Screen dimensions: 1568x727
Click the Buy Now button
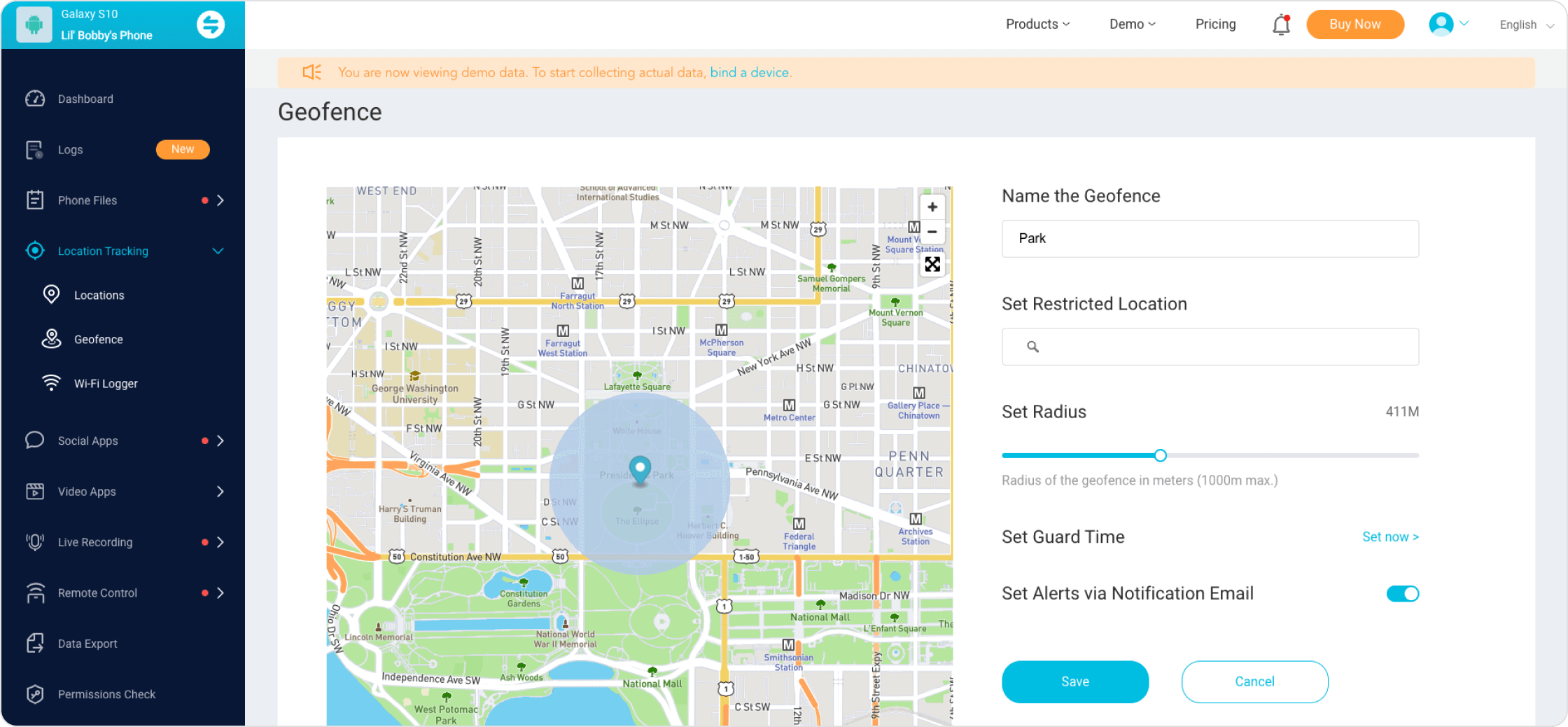1355,25
